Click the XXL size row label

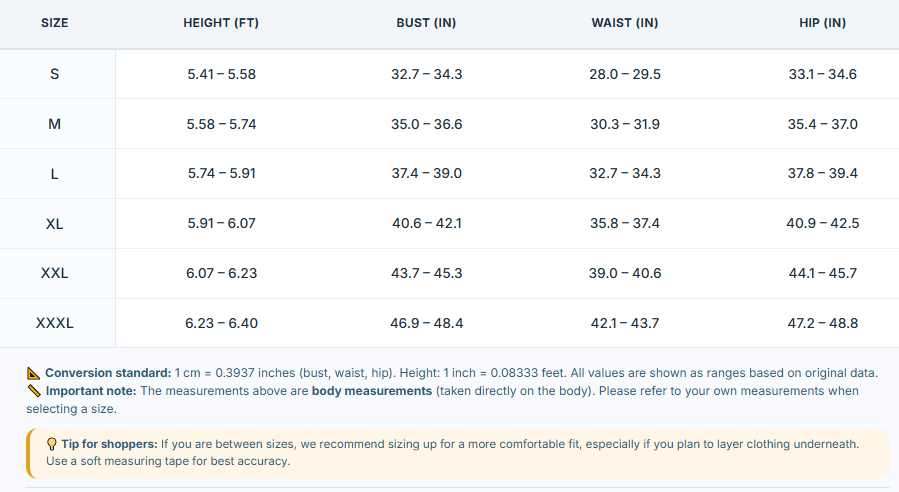tap(54, 273)
